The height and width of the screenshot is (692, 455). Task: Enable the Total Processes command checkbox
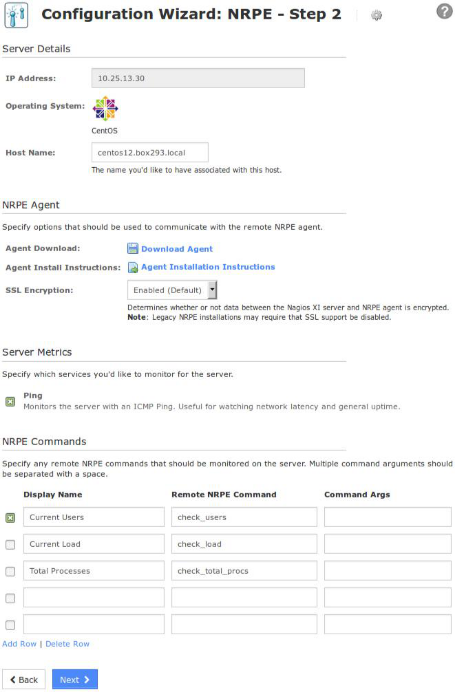pyautogui.click(x=10, y=572)
